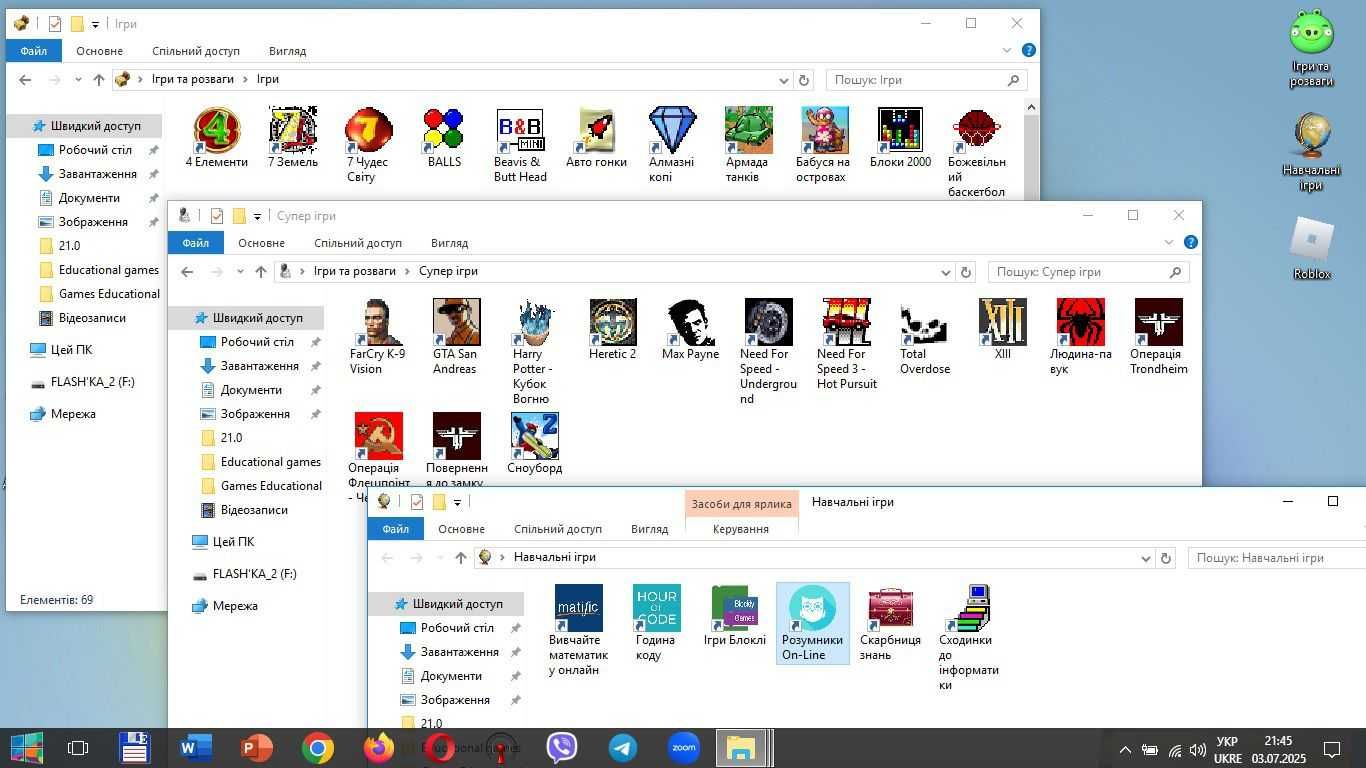Viewport: 1366px width, 768px height.
Task: Open Керування tab in Навчальні ігри window
Action: pyautogui.click(x=741, y=529)
